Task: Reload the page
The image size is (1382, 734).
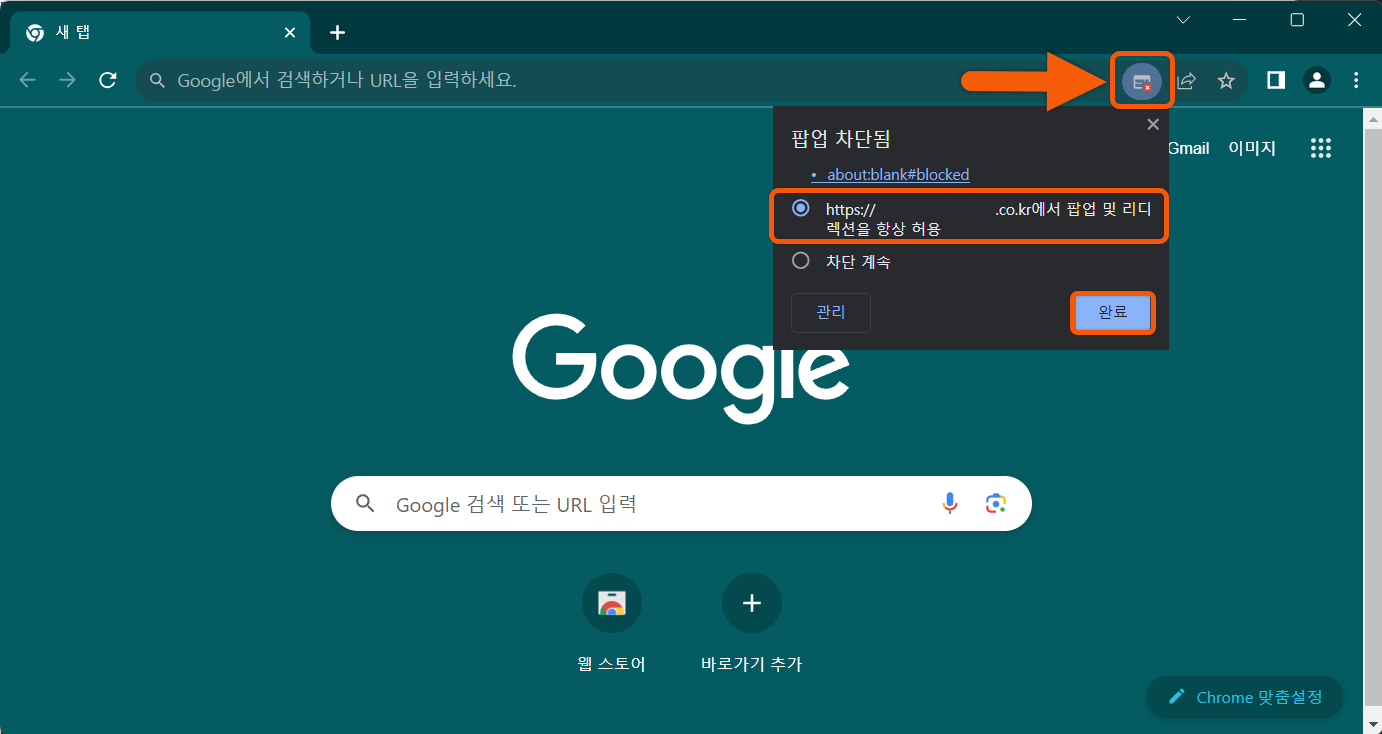Action: 108,80
